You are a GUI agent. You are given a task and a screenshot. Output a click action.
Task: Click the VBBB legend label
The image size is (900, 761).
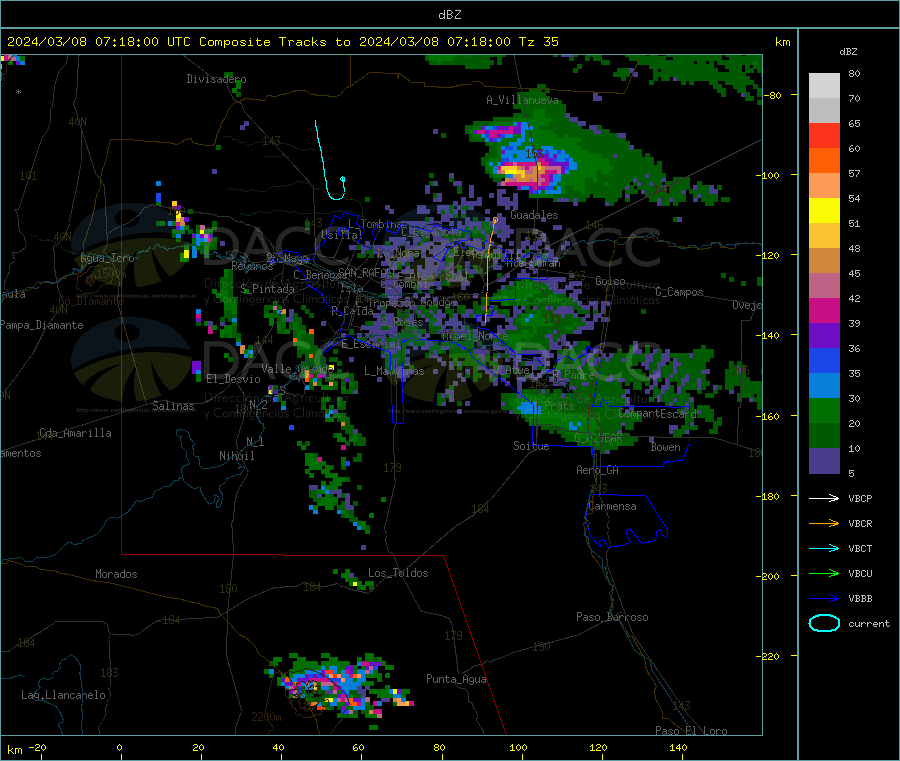[860, 599]
